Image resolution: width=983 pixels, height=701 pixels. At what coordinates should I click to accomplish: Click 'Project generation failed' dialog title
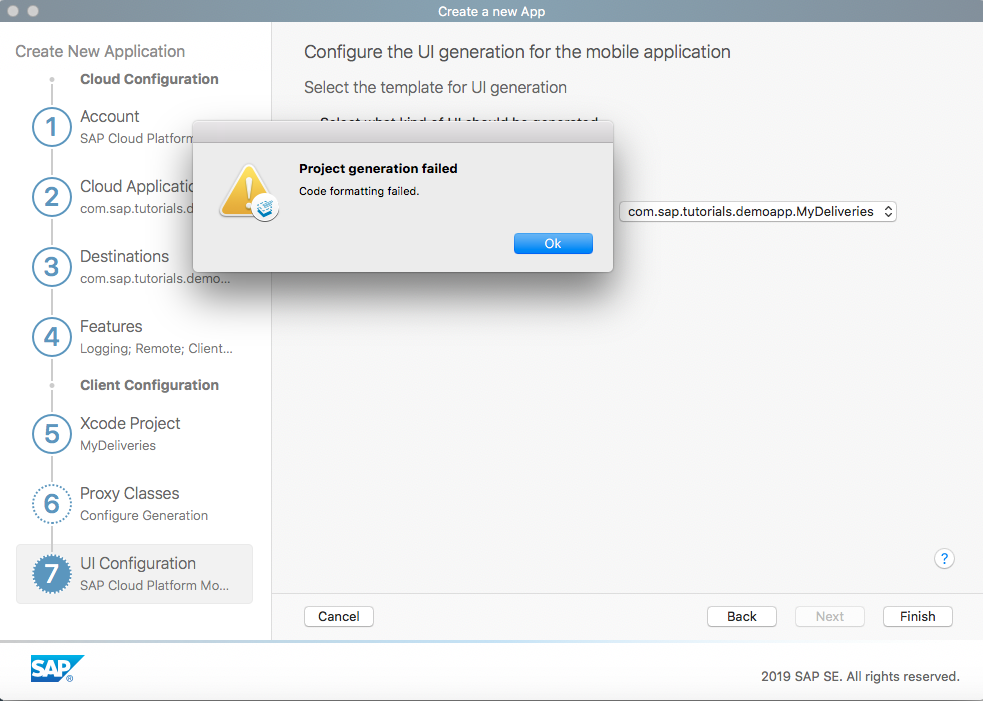pyautogui.click(x=378, y=169)
